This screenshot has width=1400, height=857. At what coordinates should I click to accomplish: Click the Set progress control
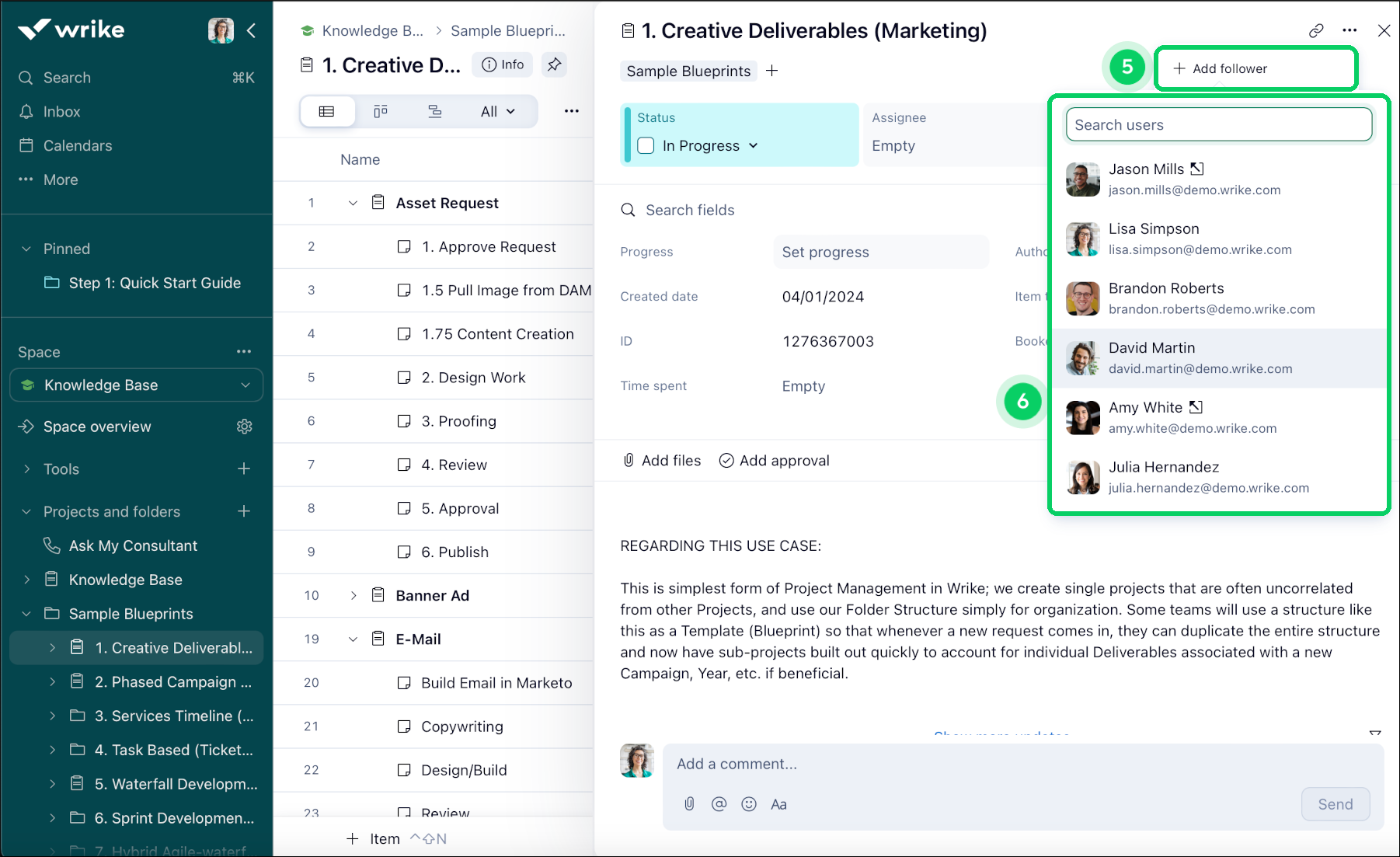tap(825, 252)
